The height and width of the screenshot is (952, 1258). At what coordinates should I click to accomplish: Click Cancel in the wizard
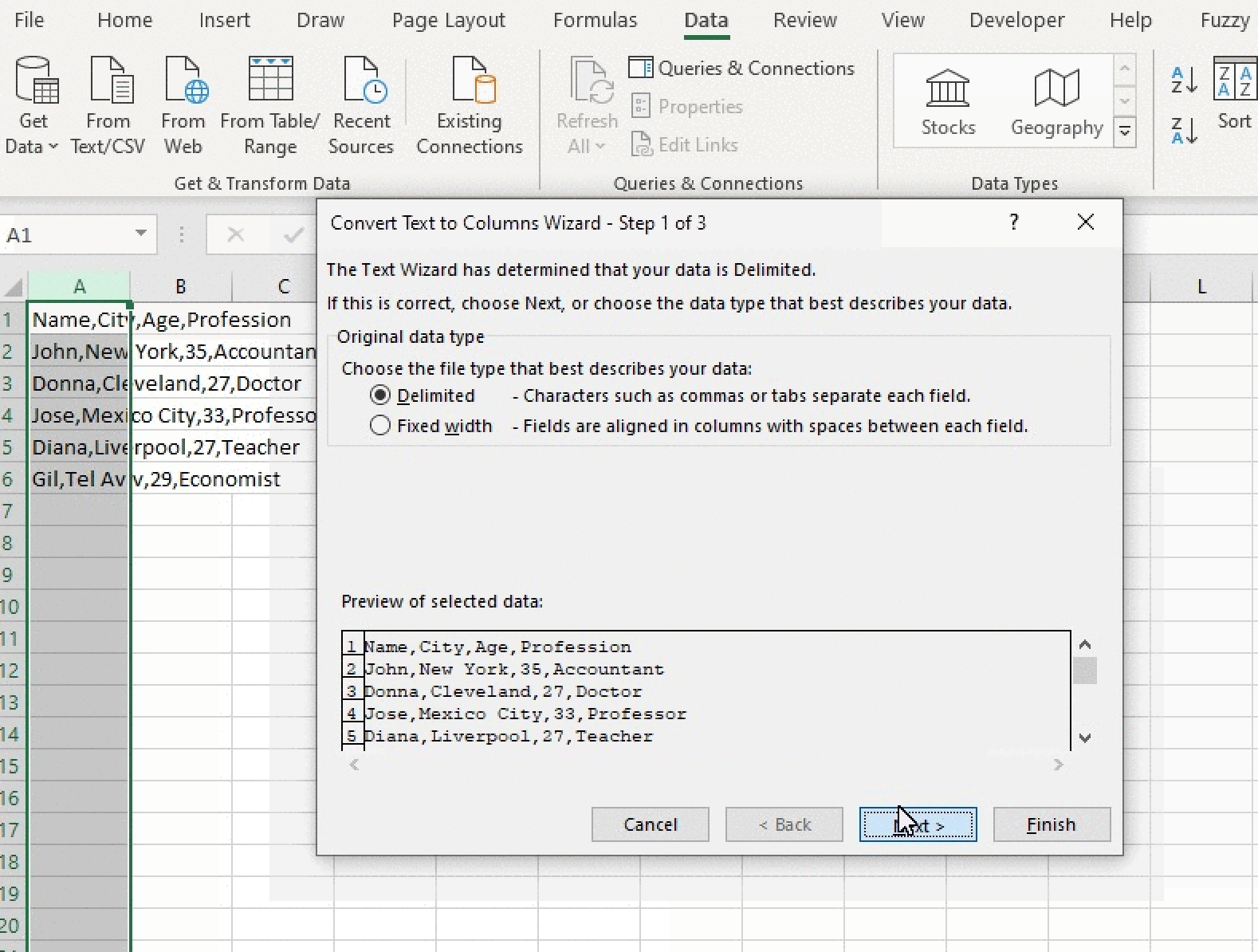click(x=650, y=824)
